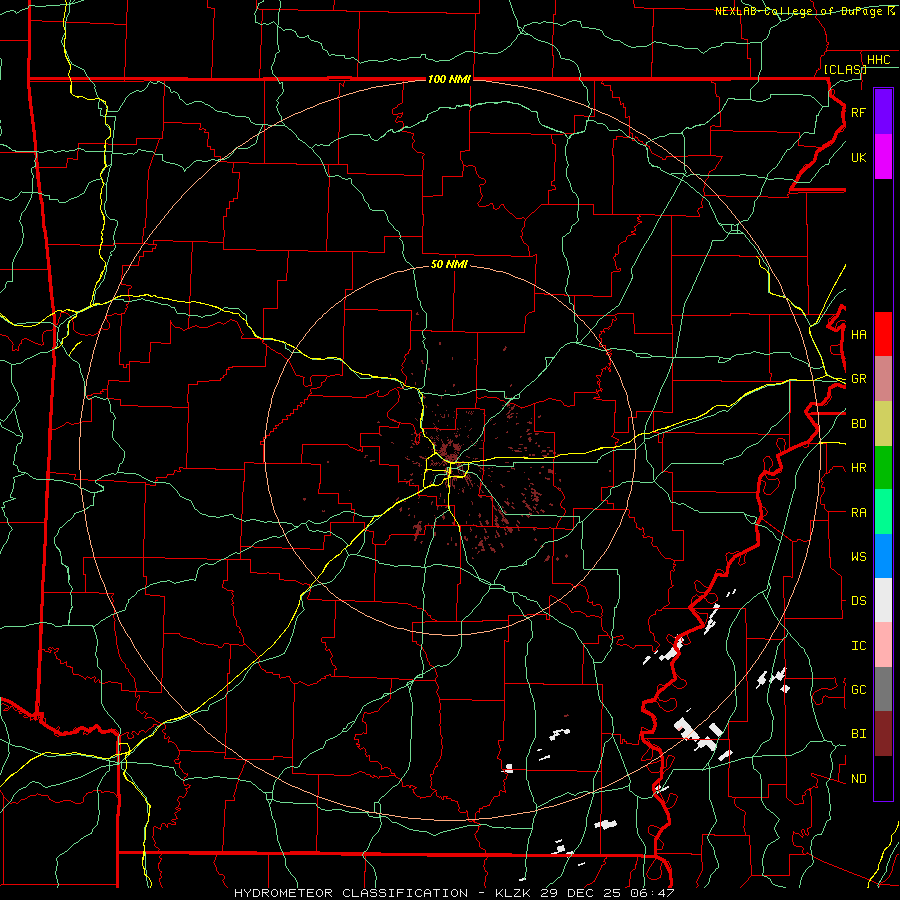Select the light pink IC legend swatch

883,645
